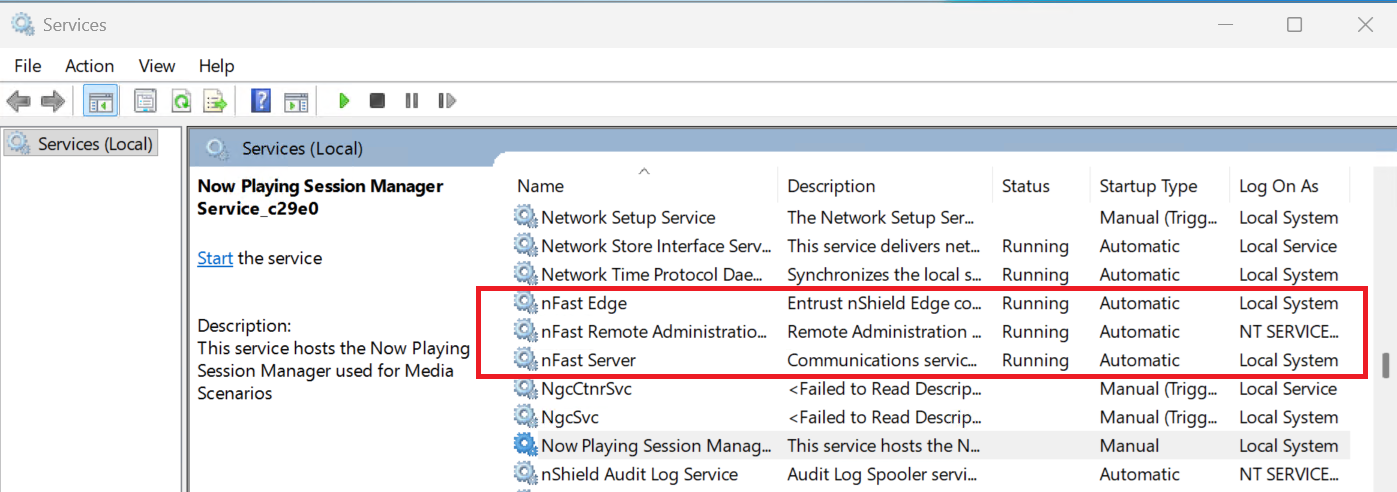Select the nFast Remote Administration service name

(655, 331)
